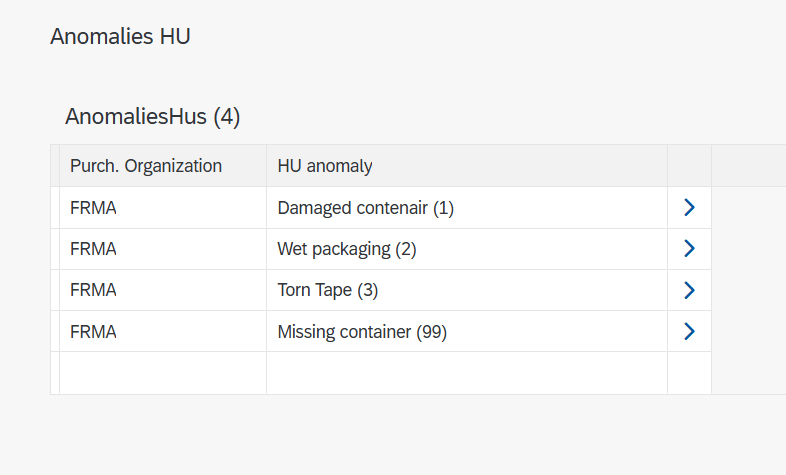Click navigation chevron for Wet packaging row
Viewport: 786px width, 475px height.
click(688, 249)
